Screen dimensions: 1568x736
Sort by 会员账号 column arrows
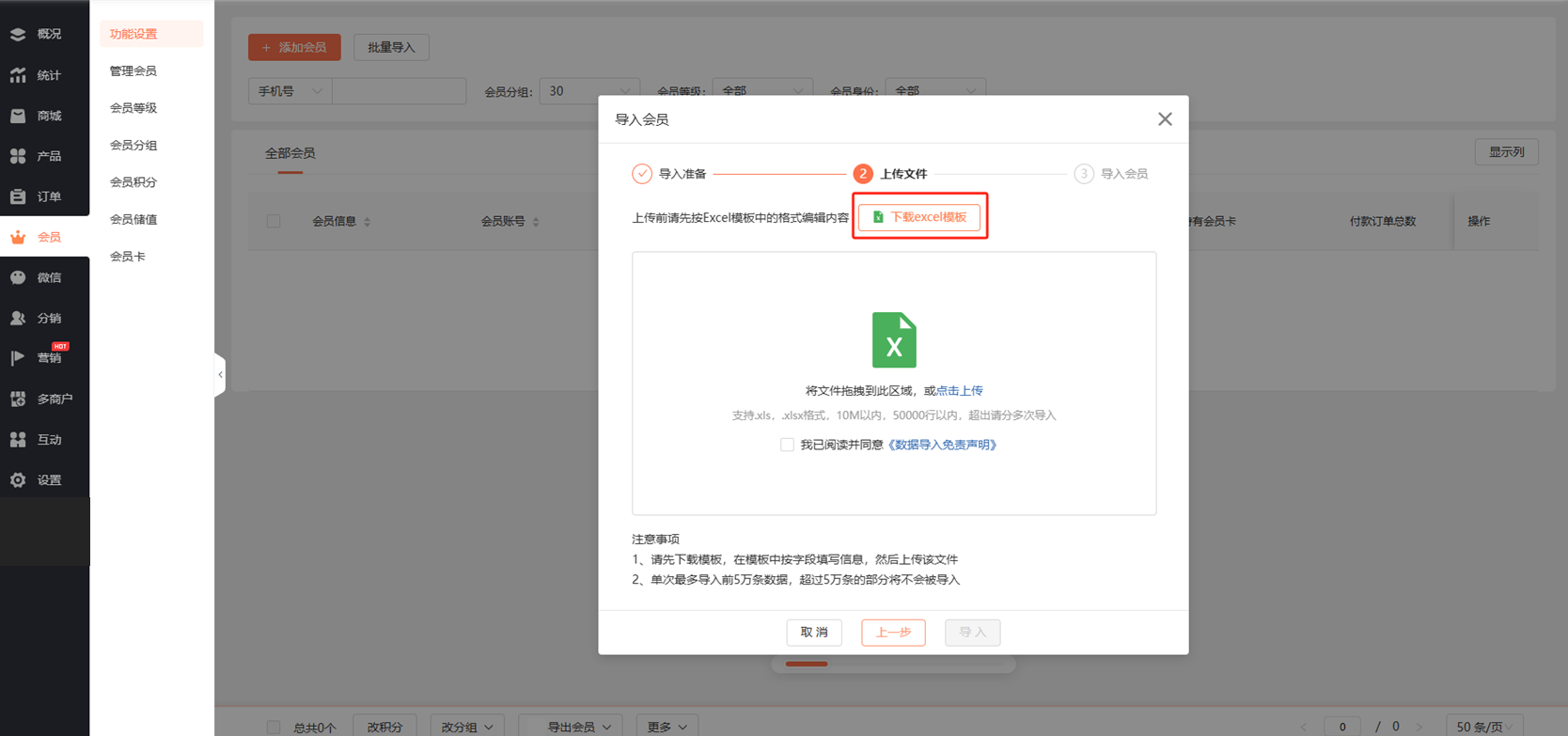tap(536, 222)
